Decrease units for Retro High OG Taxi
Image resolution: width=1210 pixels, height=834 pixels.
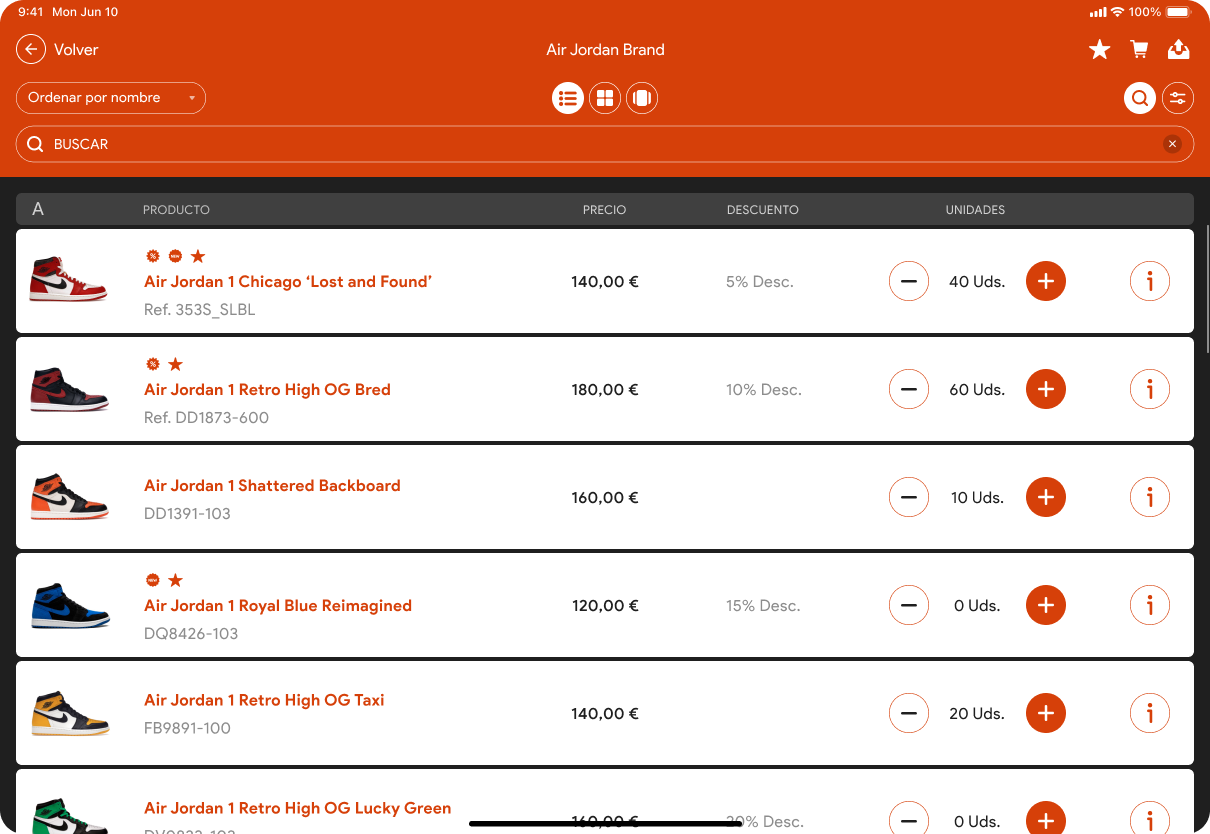(x=909, y=713)
